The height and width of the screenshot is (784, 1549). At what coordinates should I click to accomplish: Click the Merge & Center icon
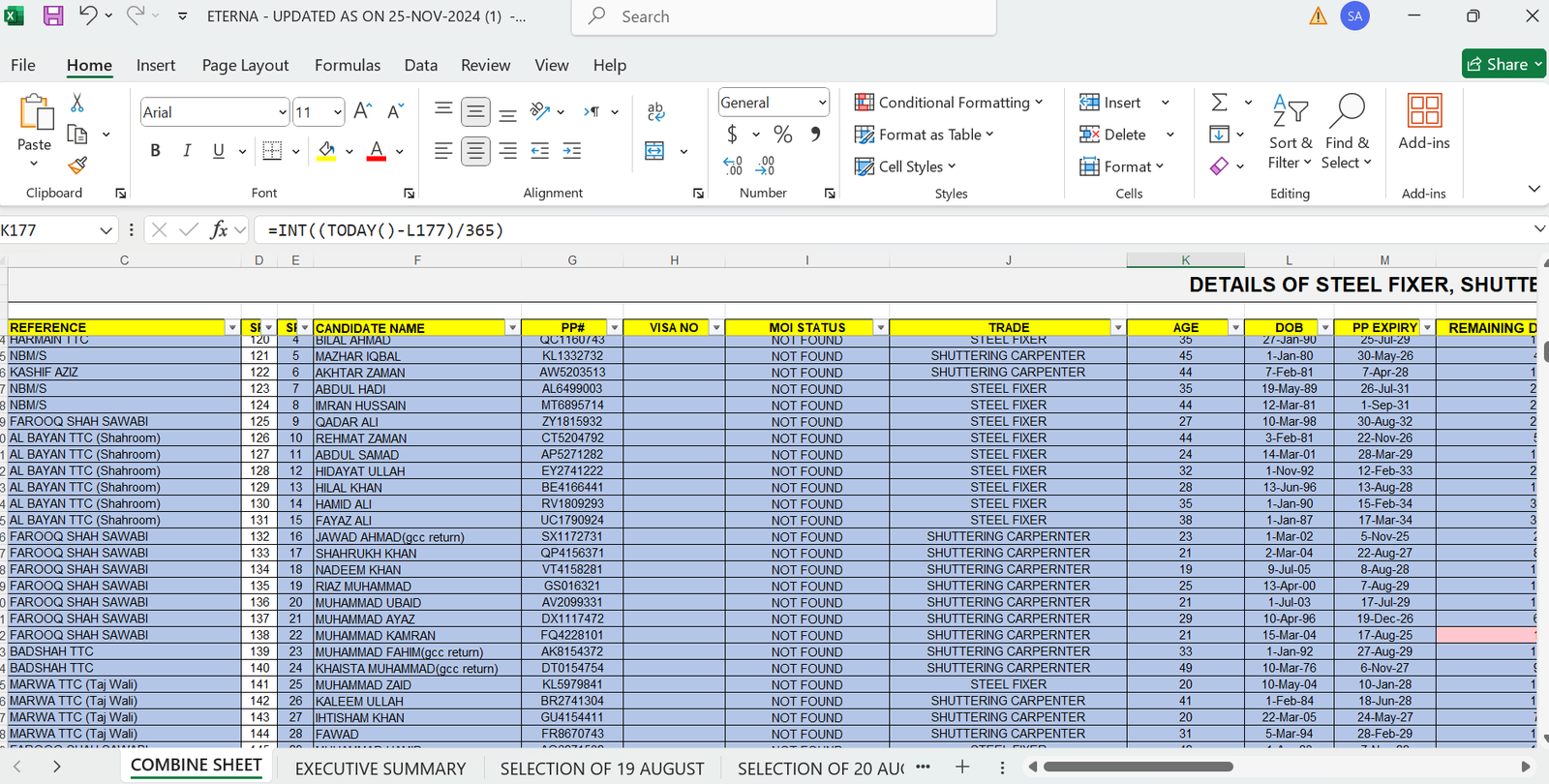(x=655, y=151)
